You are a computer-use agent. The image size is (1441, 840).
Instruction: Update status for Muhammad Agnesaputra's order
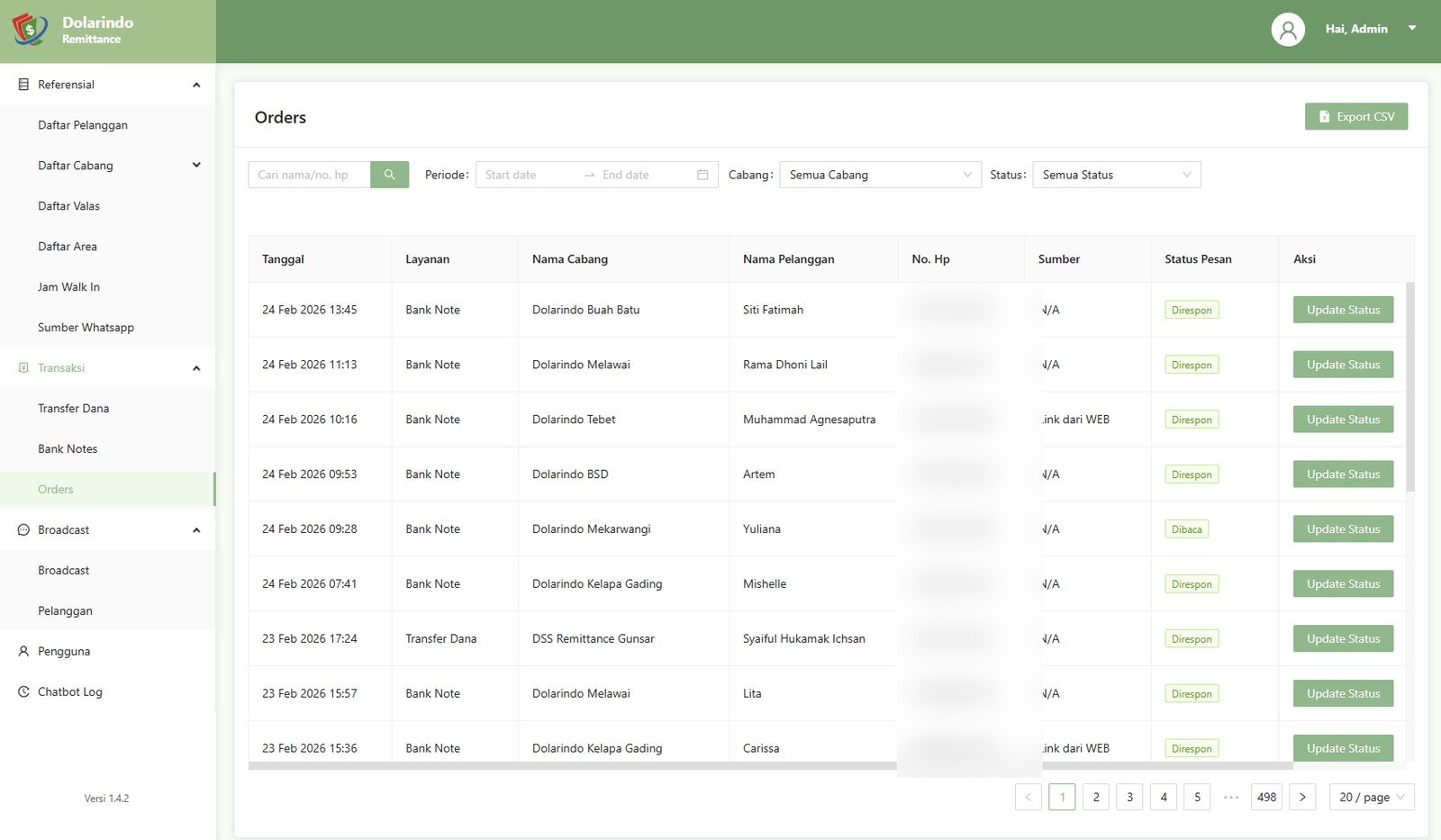coord(1343,420)
